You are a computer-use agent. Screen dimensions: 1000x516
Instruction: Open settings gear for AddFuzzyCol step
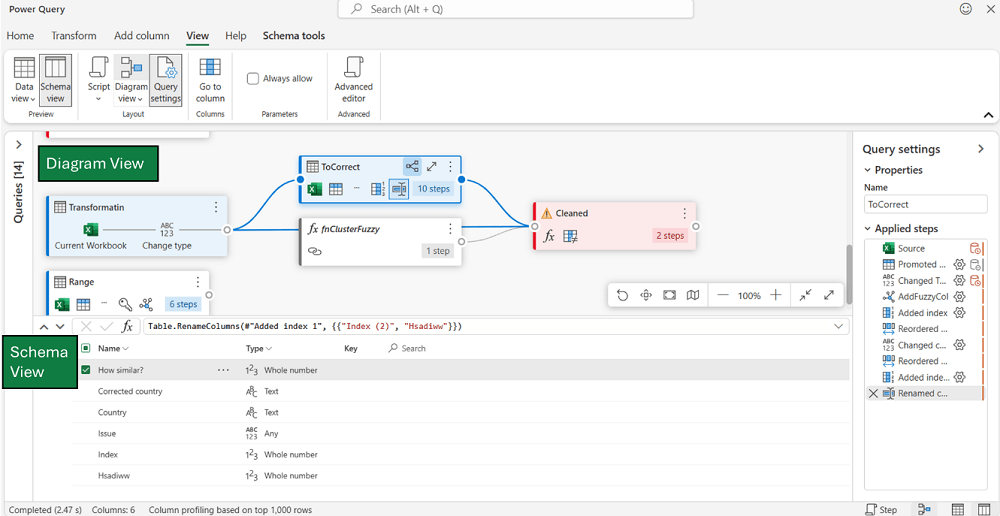959,297
